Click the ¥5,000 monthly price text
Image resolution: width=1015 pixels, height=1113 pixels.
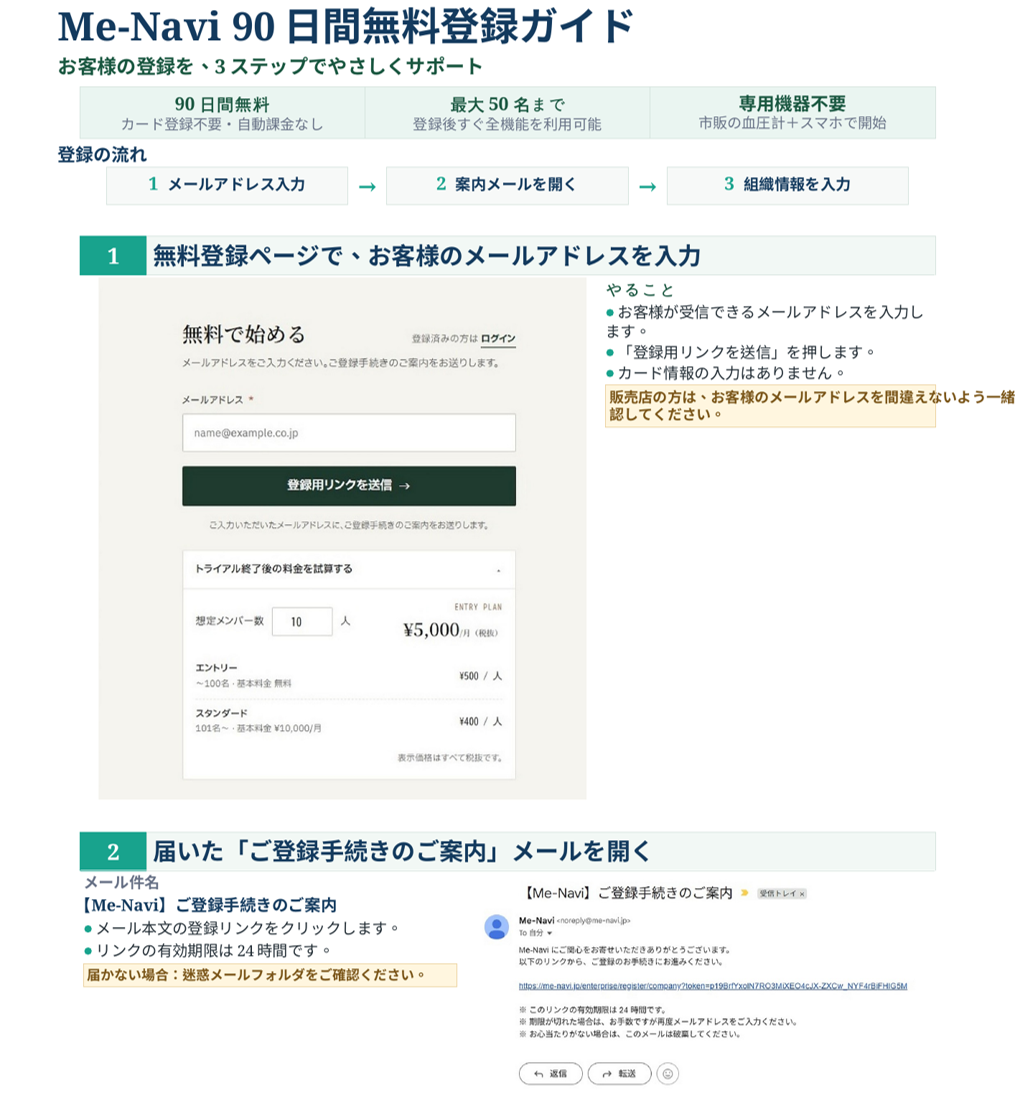coord(450,630)
